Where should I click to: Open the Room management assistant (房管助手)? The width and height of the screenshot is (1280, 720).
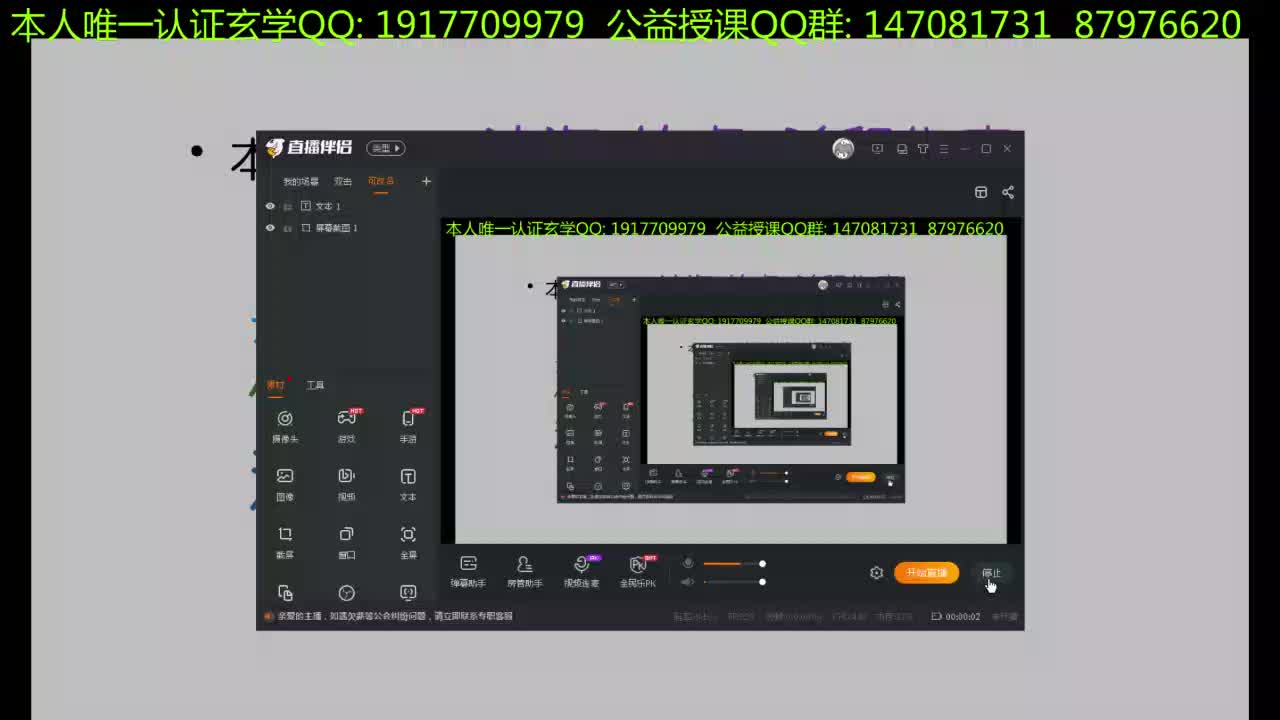524,571
